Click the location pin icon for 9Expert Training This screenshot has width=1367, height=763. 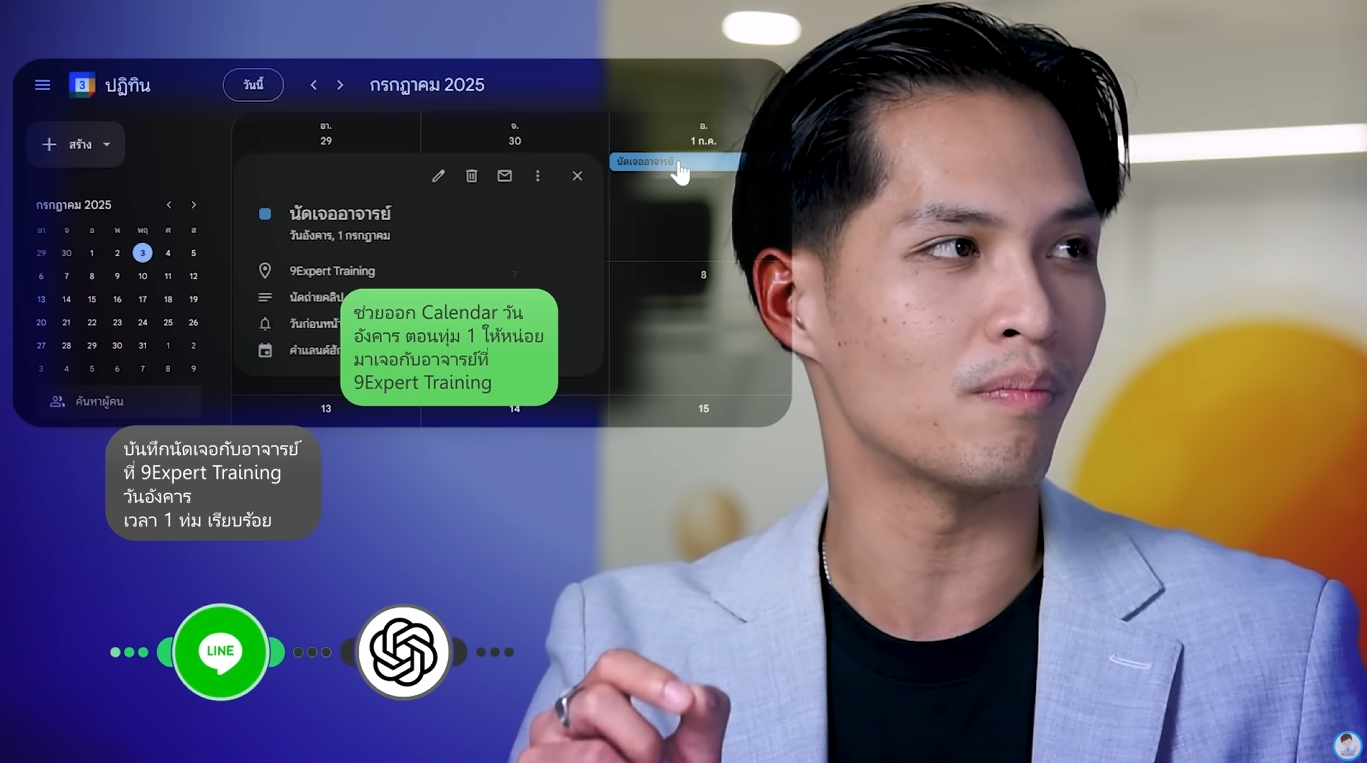pyautogui.click(x=263, y=270)
